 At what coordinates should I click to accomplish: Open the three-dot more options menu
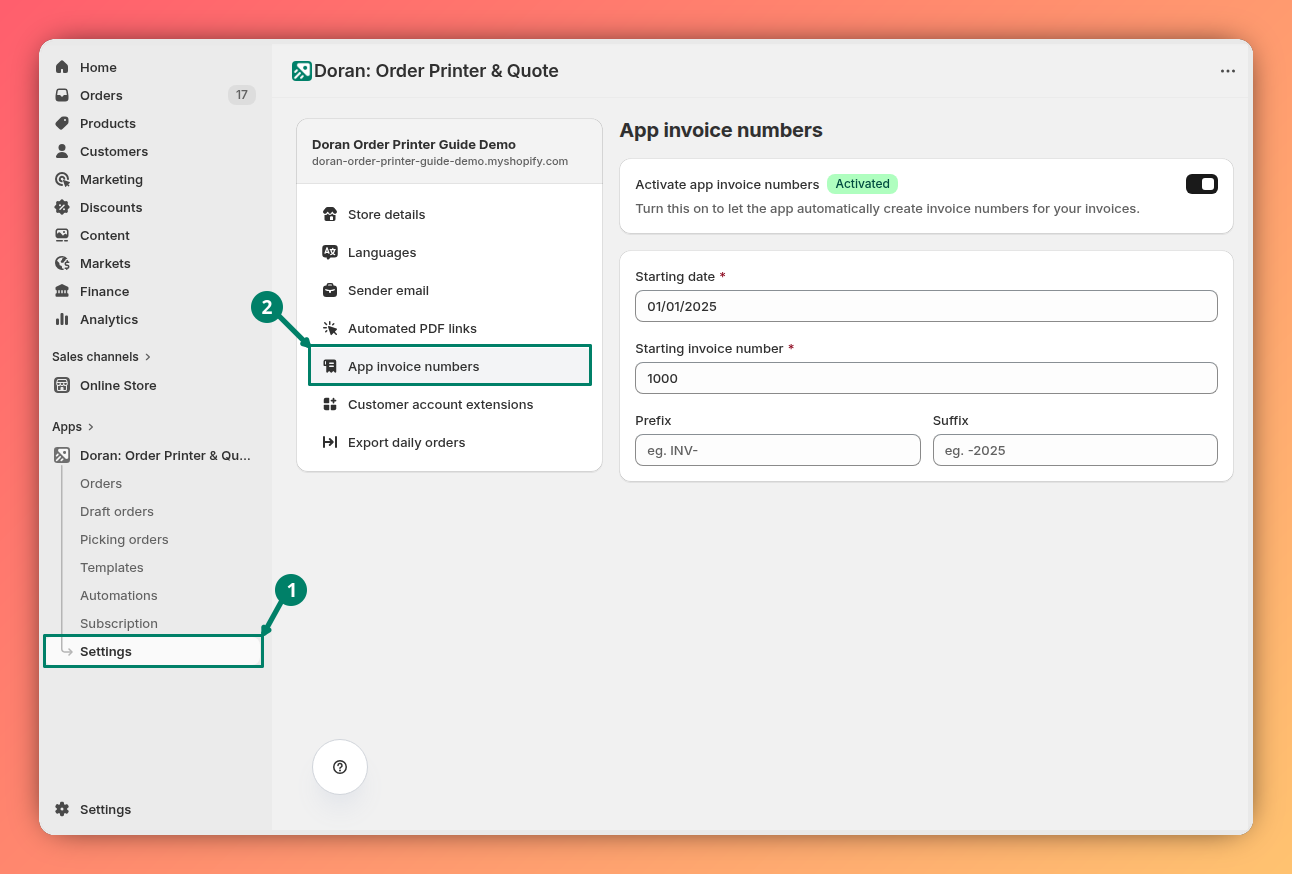[x=1228, y=71]
